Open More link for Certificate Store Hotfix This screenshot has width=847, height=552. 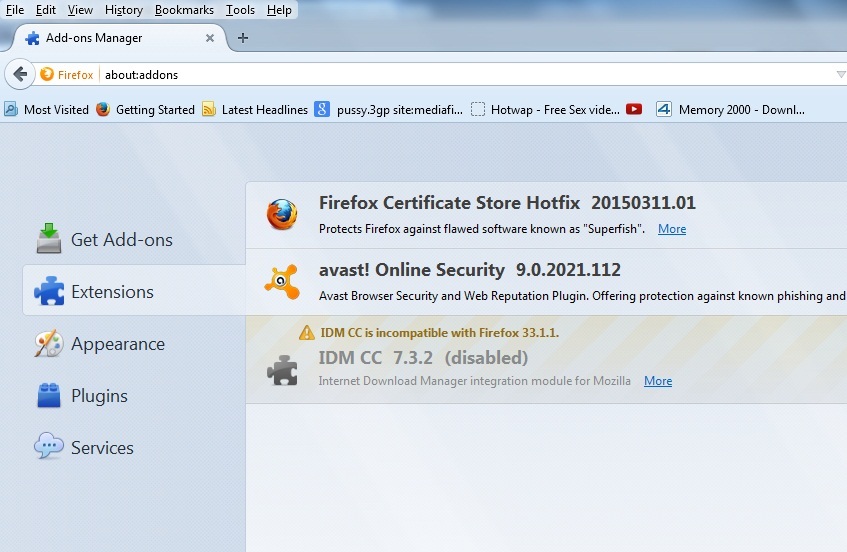point(672,229)
